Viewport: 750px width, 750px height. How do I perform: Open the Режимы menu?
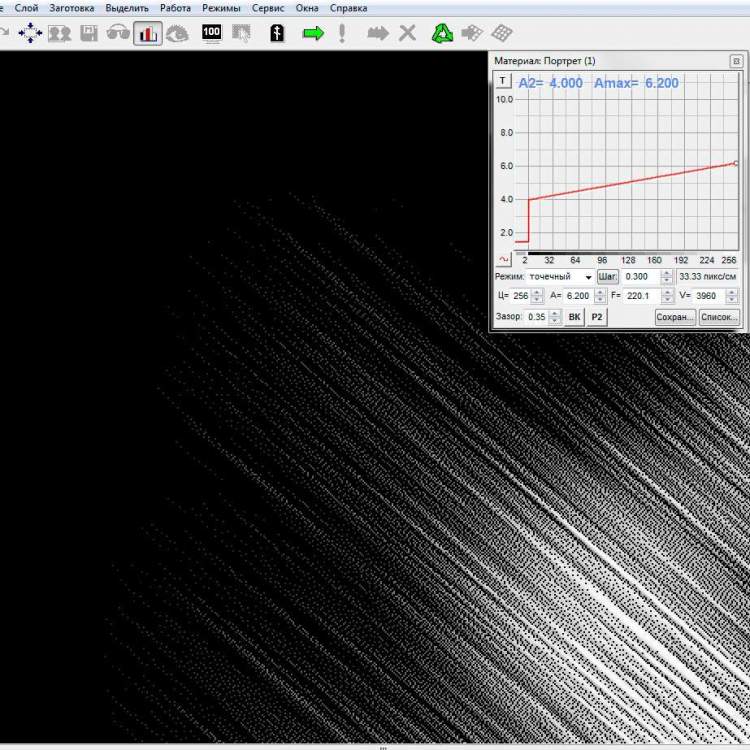tap(221, 7)
